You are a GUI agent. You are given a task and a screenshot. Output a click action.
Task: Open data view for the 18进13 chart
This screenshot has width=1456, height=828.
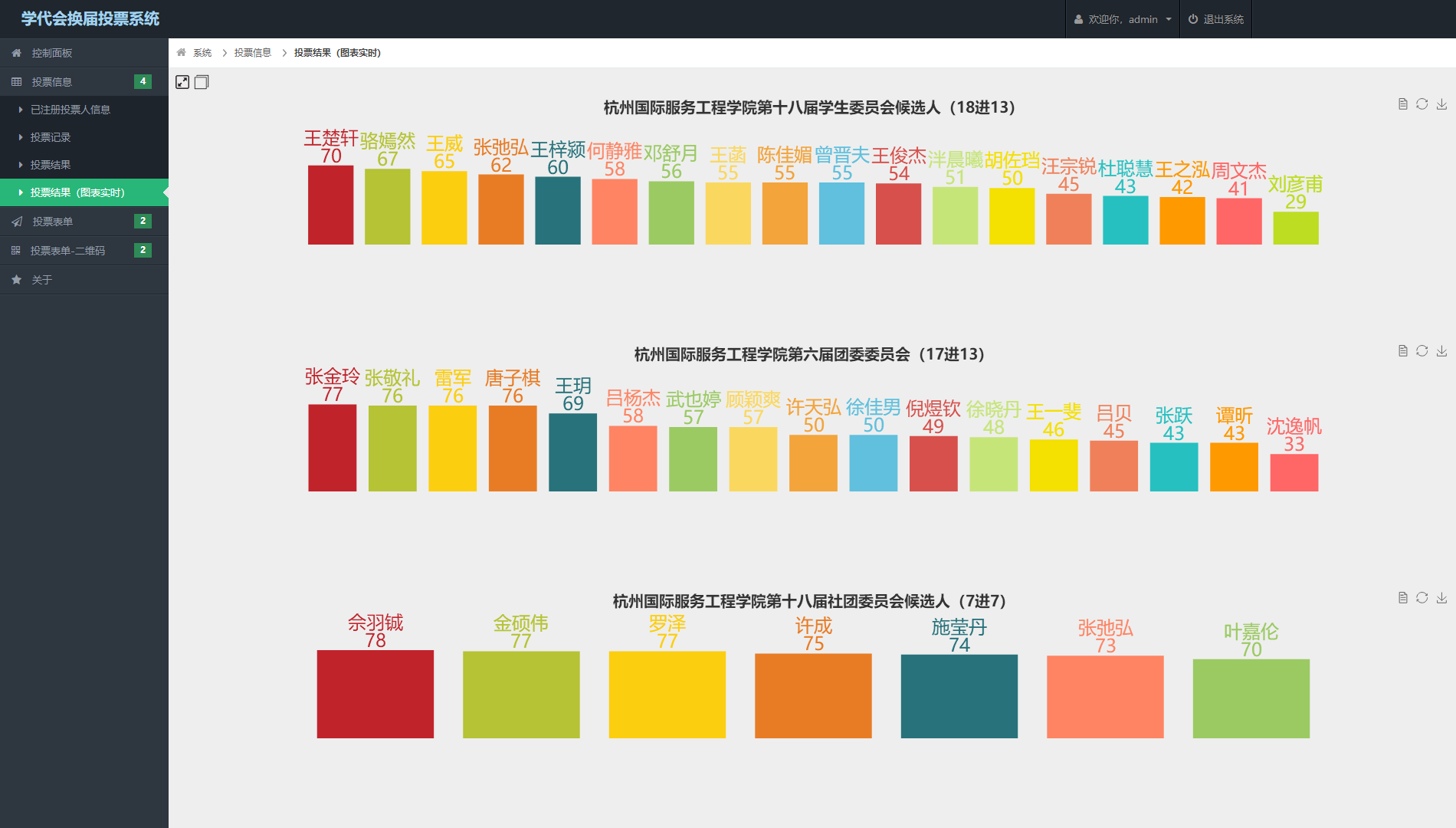point(1402,104)
